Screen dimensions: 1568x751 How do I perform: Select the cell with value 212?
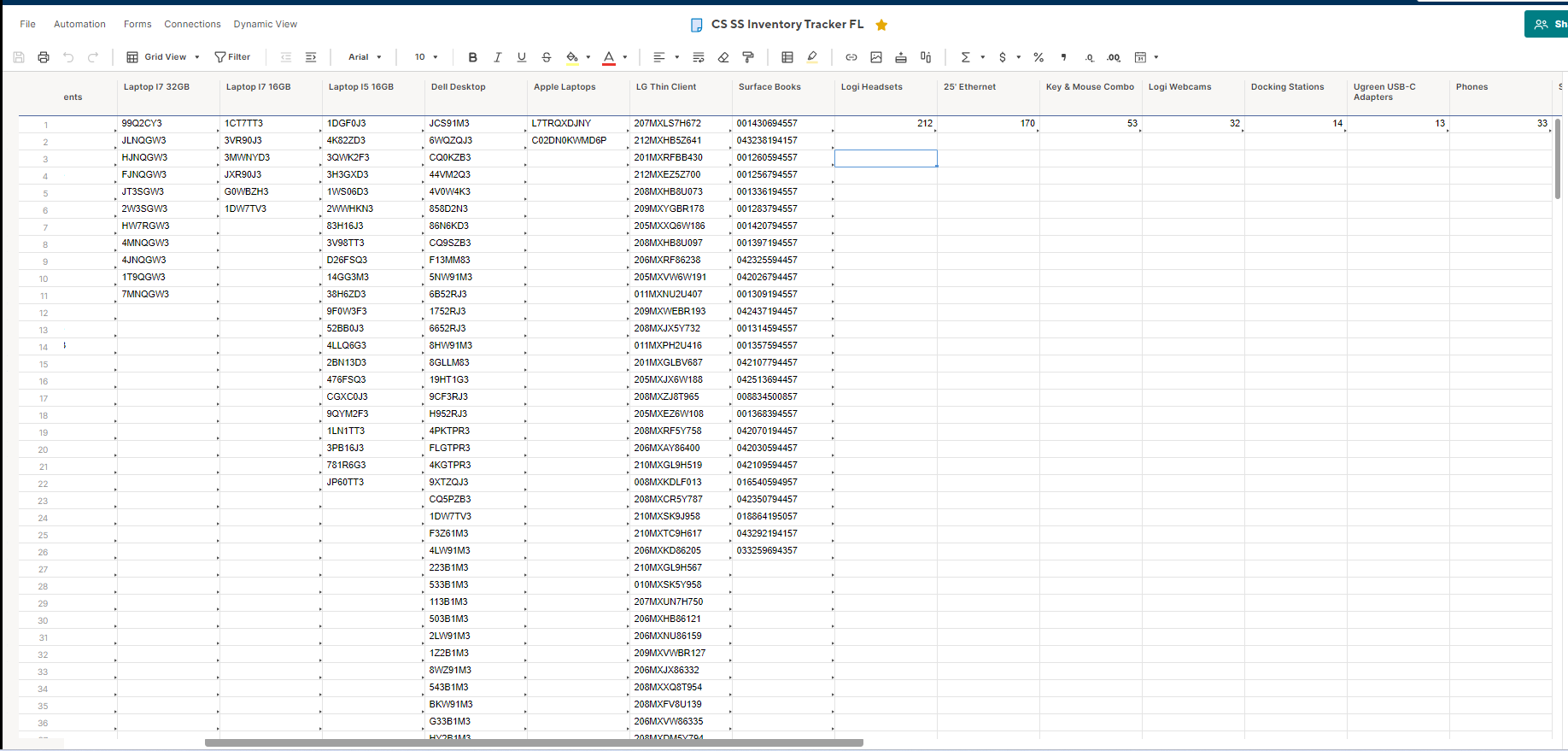click(886, 124)
